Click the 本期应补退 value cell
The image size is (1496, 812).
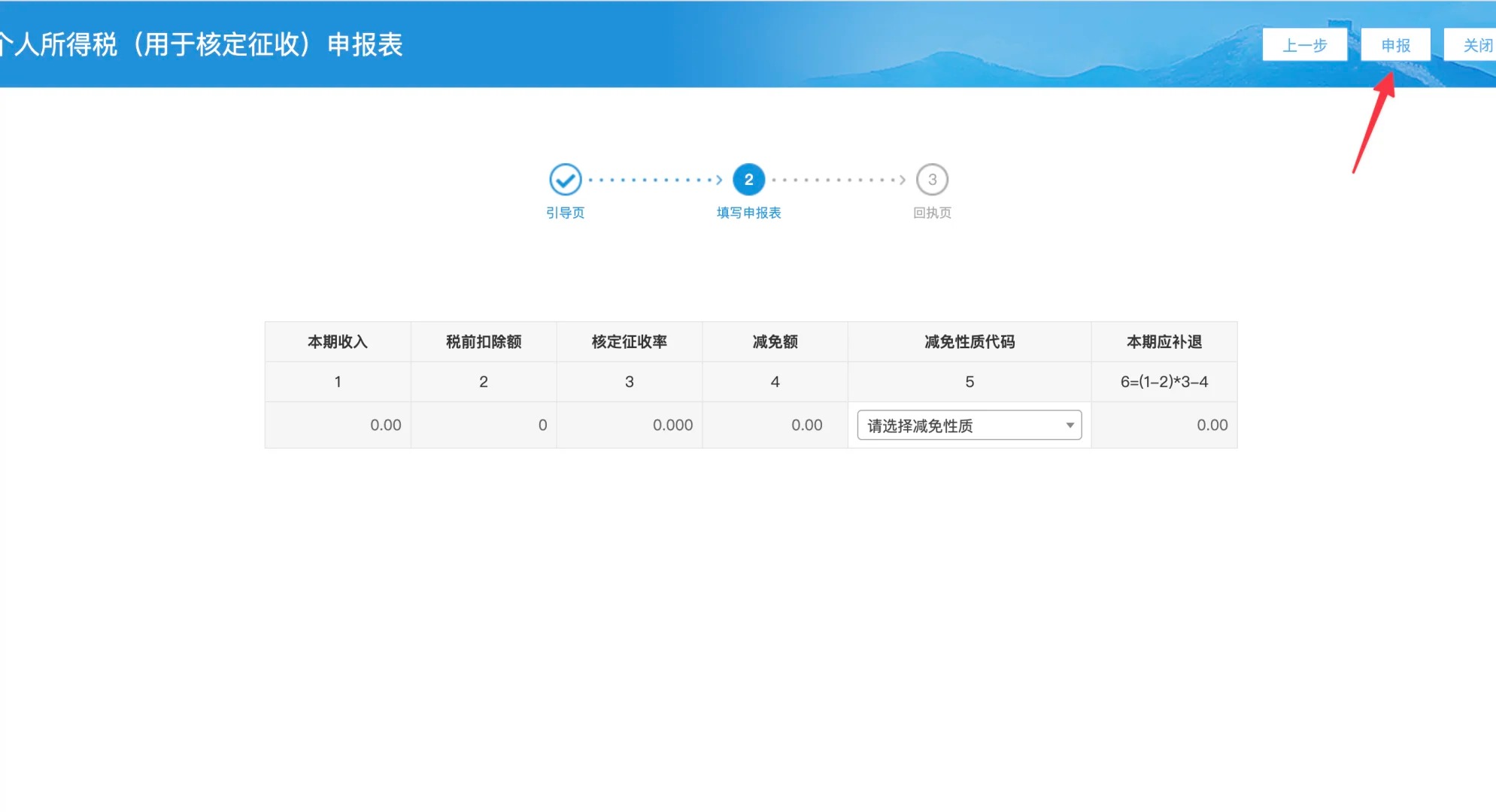coord(1164,426)
